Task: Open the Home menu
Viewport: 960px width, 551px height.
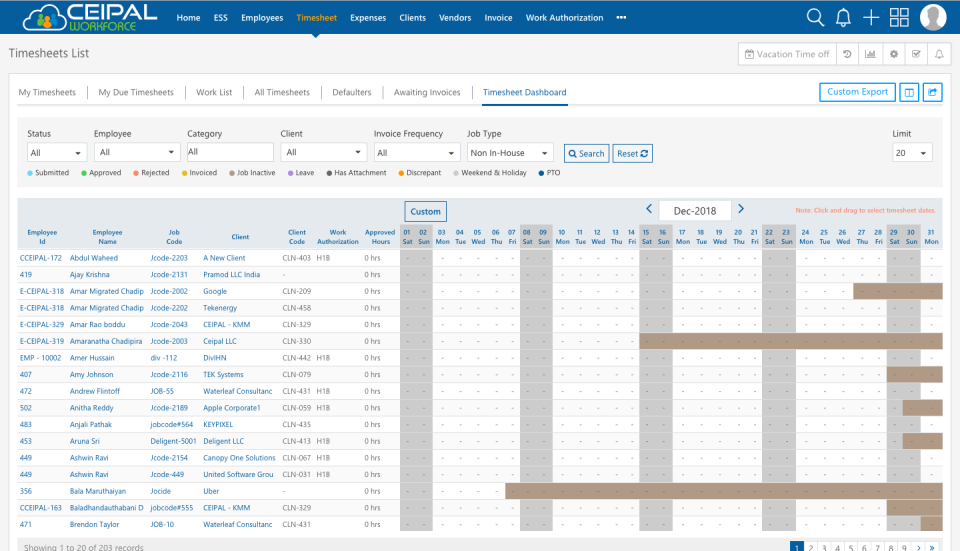Action: coord(189,18)
